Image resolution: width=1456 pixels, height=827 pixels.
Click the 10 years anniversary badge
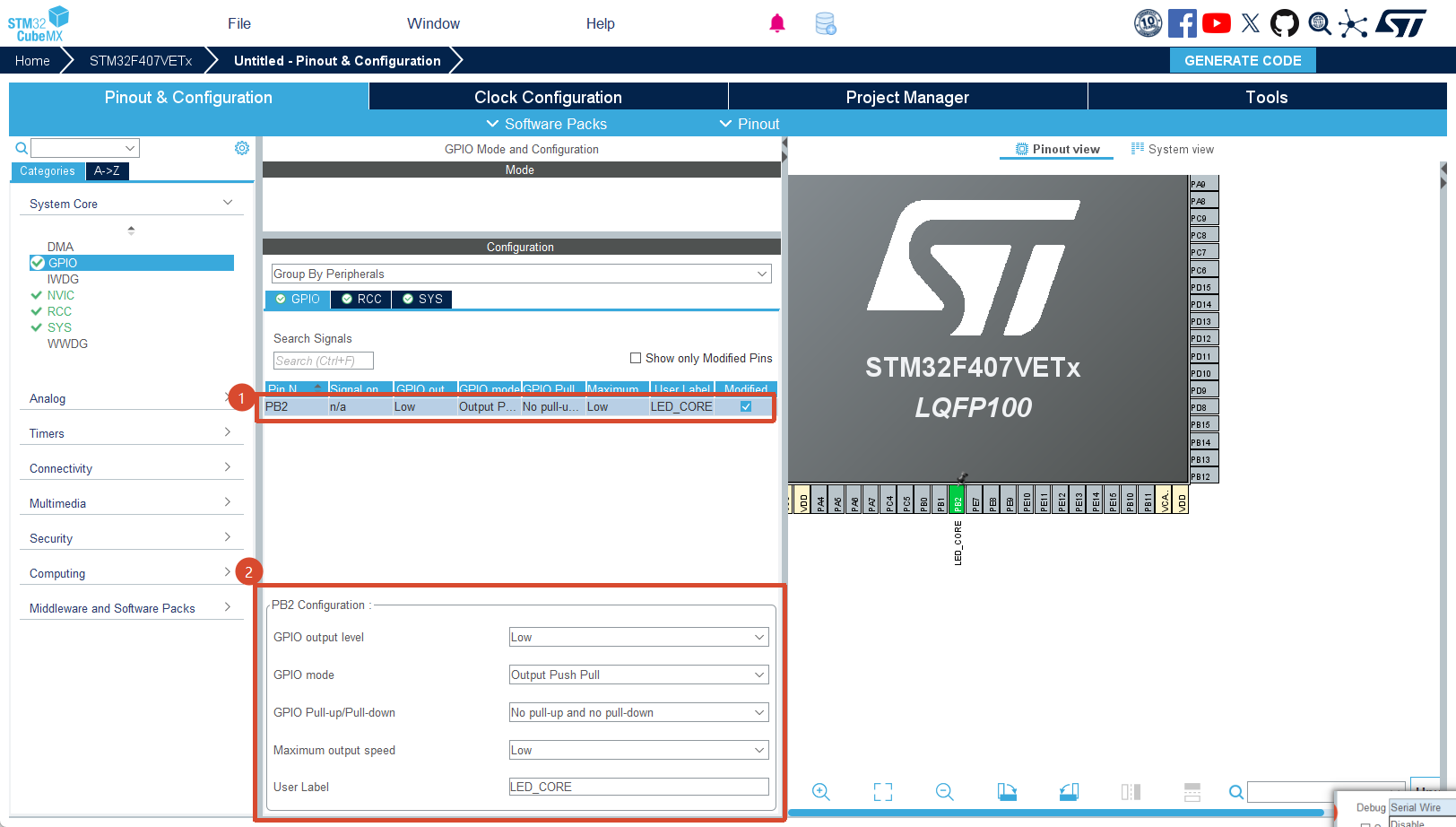click(x=1148, y=23)
